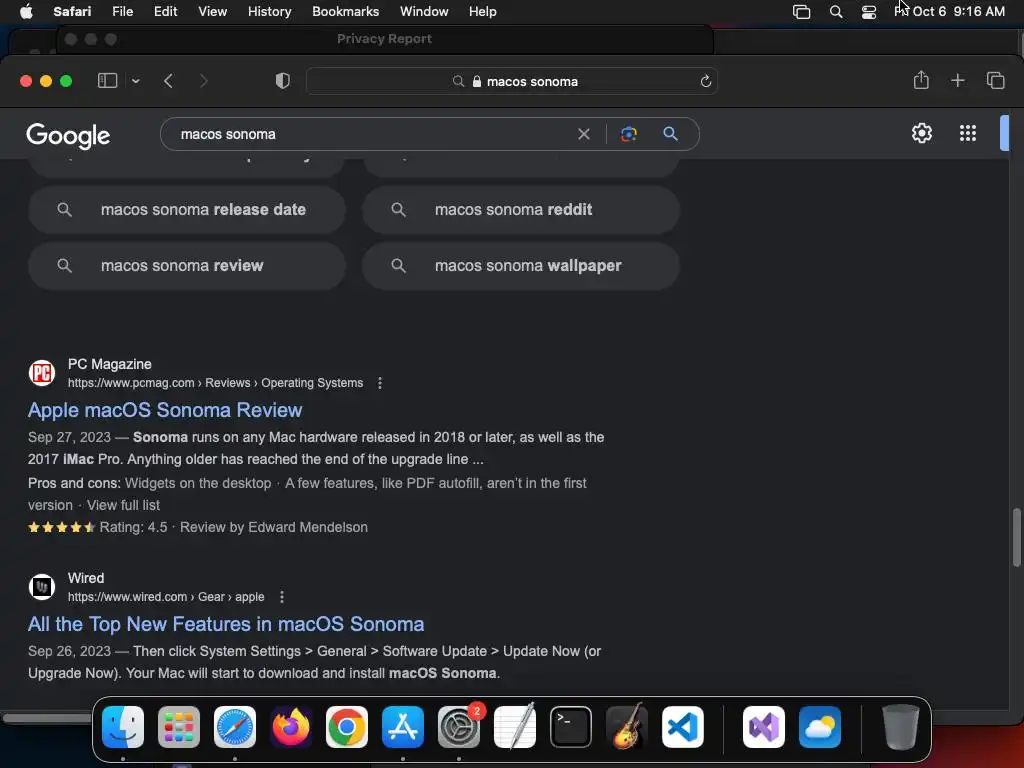The height and width of the screenshot is (768, 1024).
Task: Open All the Top New Features link
Action: click(226, 624)
